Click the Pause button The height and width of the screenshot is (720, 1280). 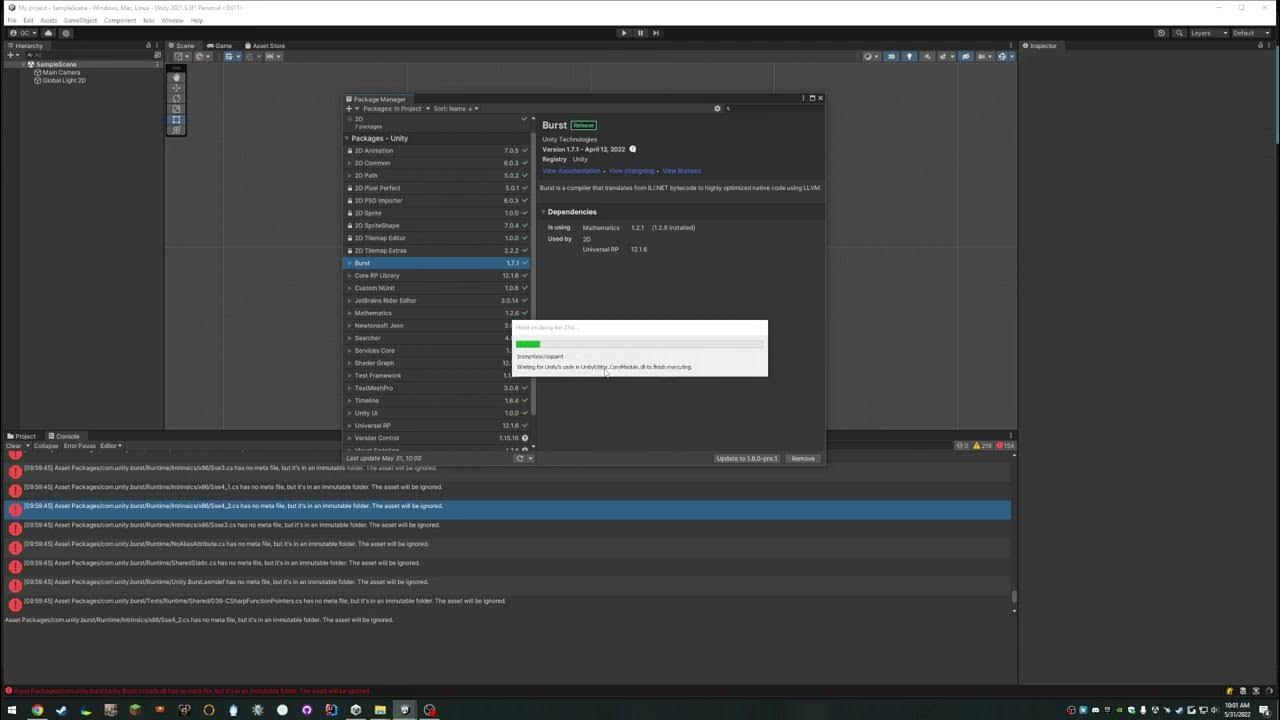tap(640, 33)
